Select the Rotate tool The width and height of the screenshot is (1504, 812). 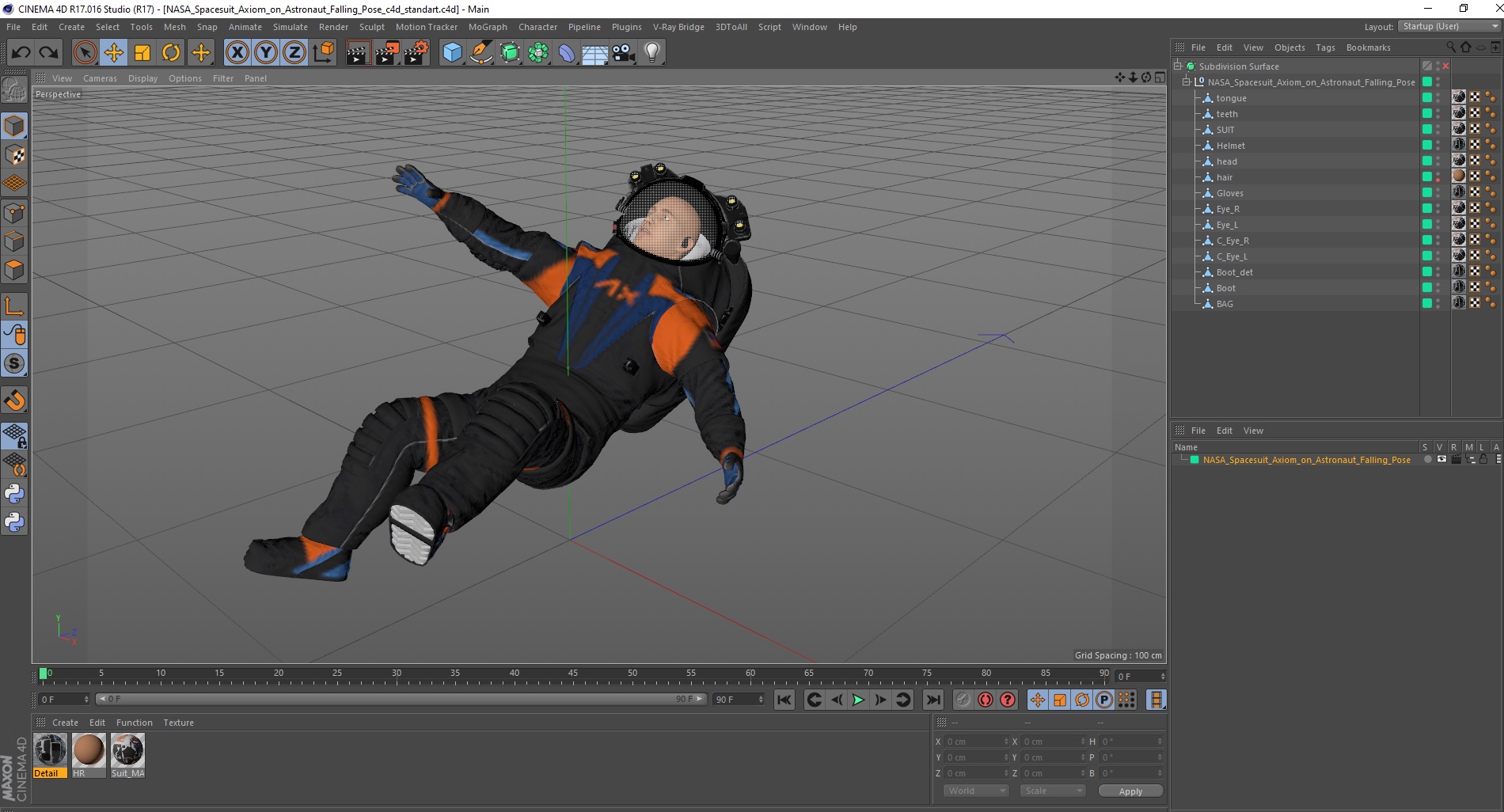(x=171, y=53)
